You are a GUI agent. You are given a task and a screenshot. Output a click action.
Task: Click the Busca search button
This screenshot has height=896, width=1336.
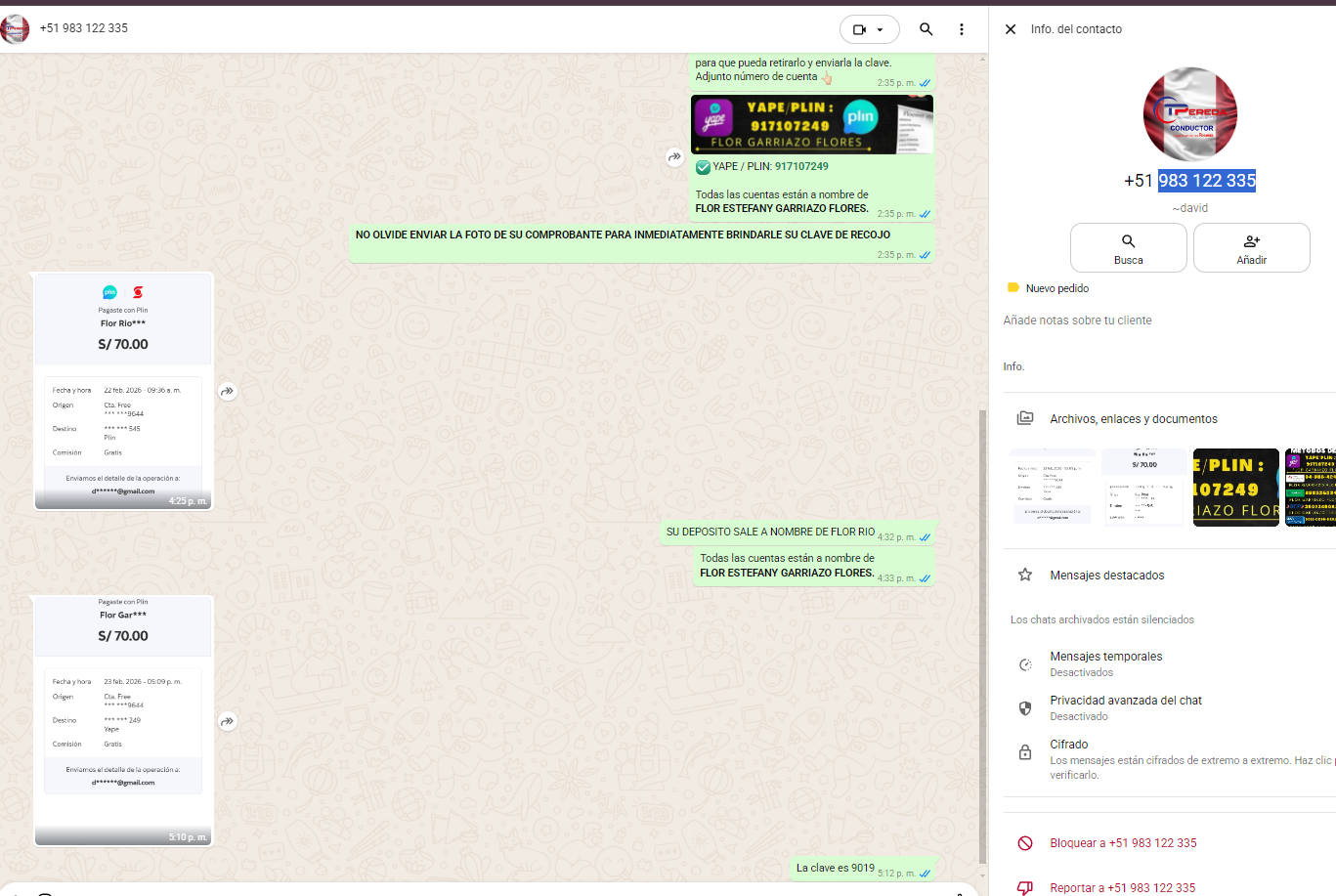pos(1128,247)
